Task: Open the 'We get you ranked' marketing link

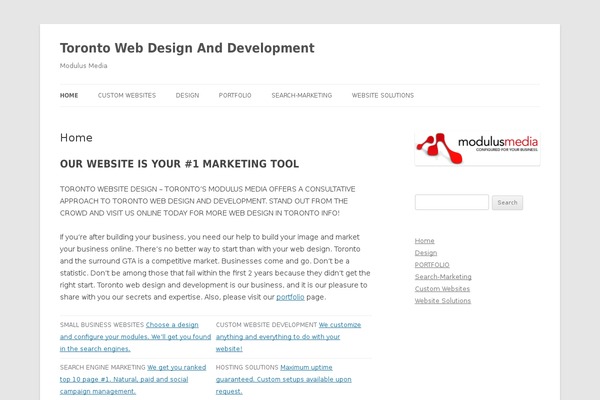Action: tap(133, 379)
